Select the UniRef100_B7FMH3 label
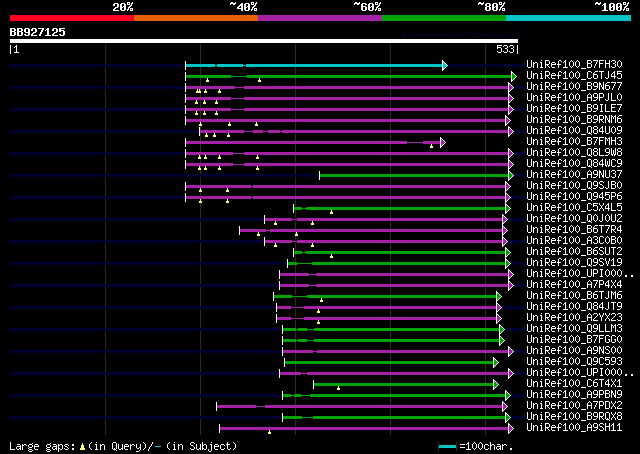Viewport: 640px width, 454px height. click(x=574, y=141)
